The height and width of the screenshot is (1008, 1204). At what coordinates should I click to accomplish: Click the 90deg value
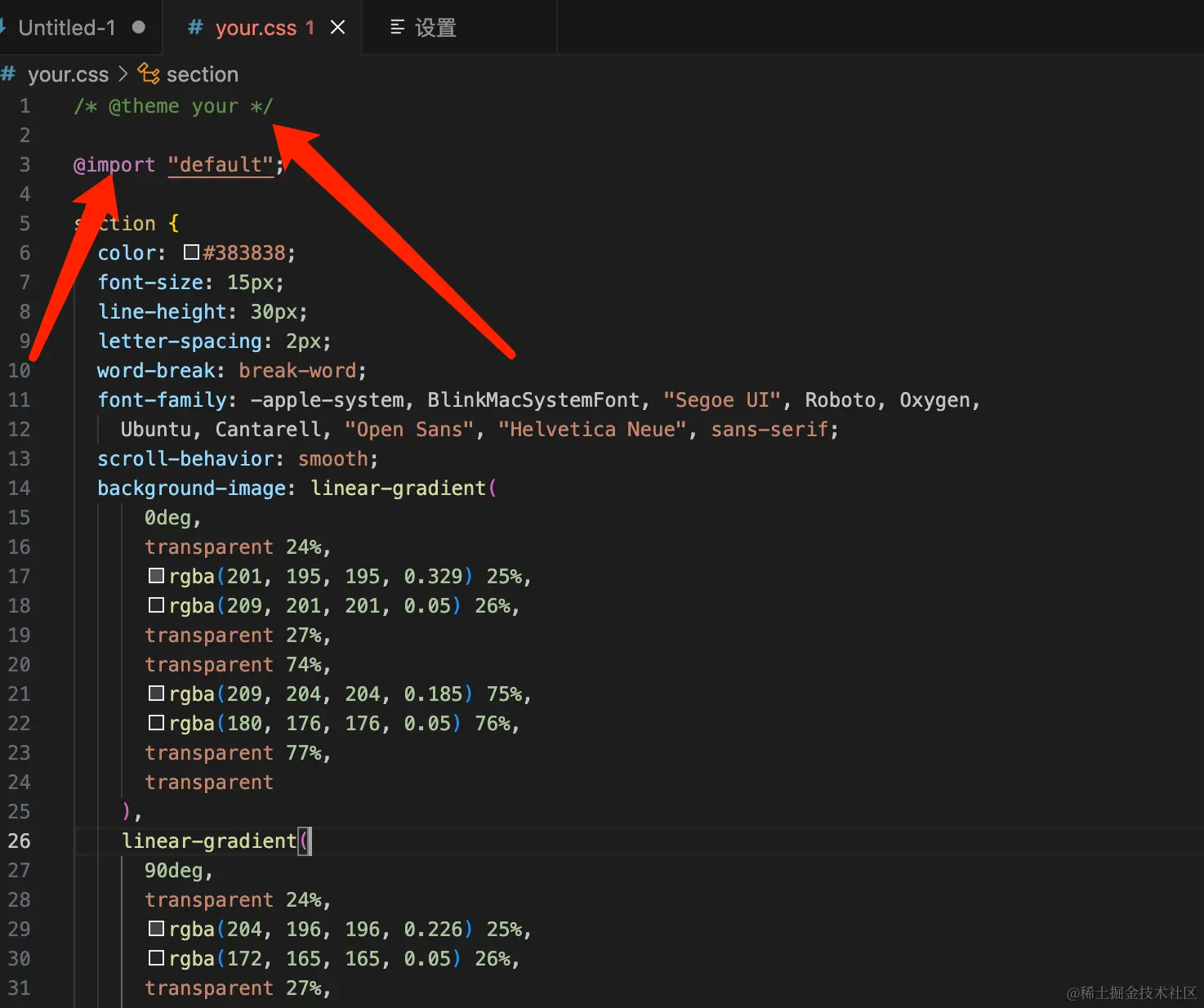point(173,871)
